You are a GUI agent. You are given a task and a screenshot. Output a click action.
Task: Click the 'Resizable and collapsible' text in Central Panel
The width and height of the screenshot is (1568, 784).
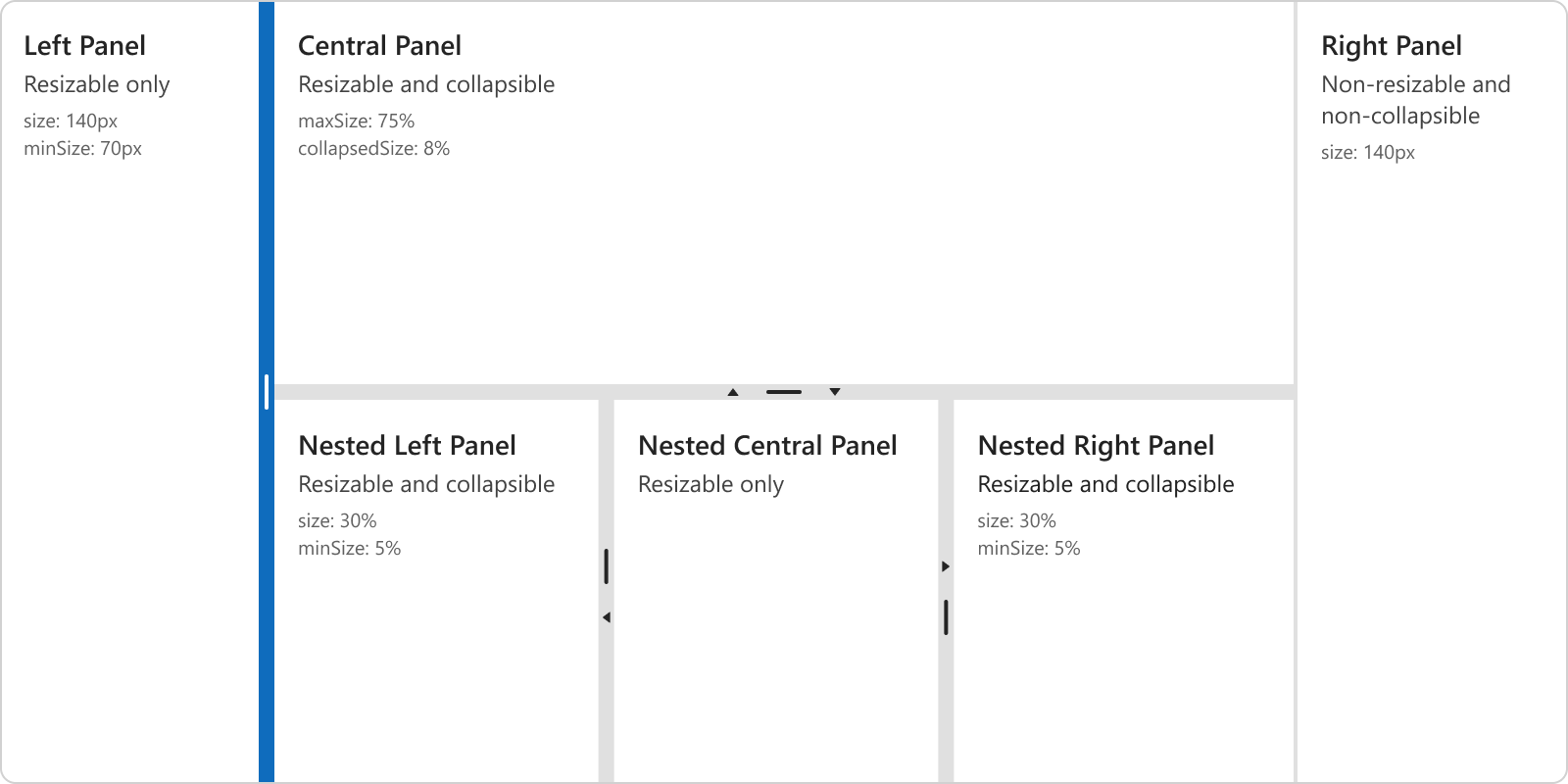[426, 84]
